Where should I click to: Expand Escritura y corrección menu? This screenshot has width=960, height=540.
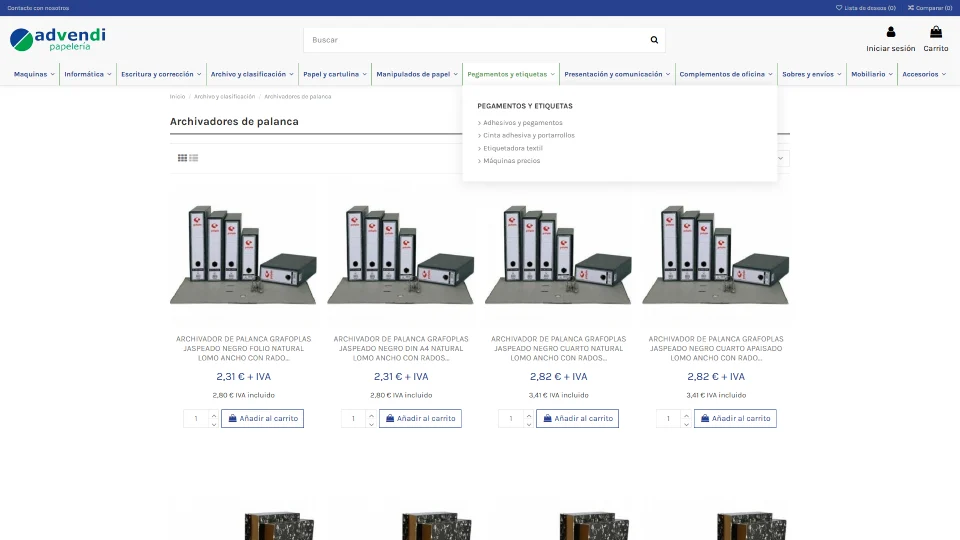coord(161,74)
